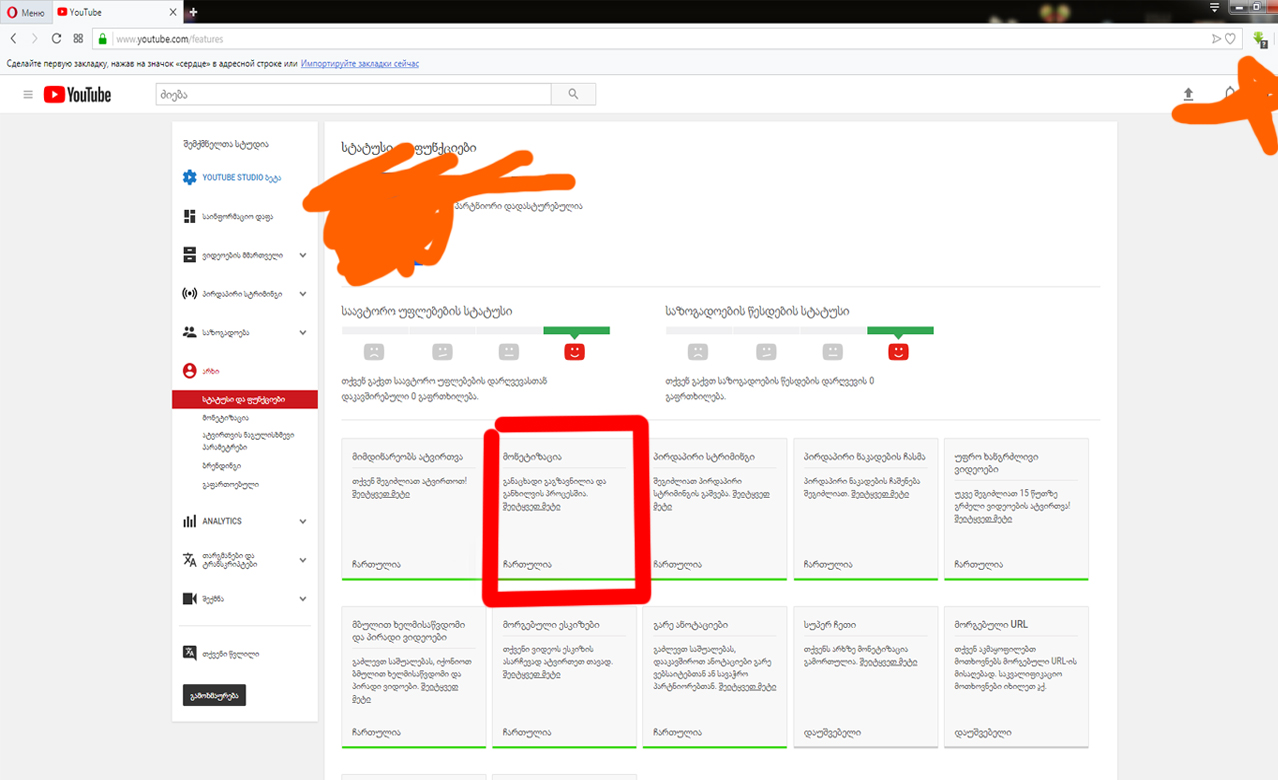Click the Translations & Transcriptions icon
Screen dimensions: 1278x780
coord(189,560)
